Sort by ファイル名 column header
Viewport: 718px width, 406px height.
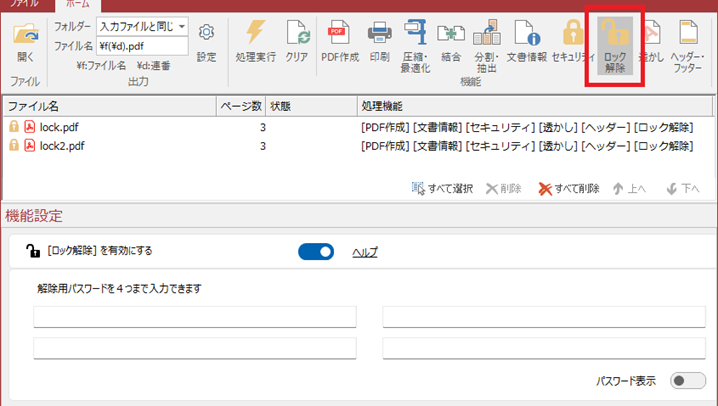coord(110,106)
